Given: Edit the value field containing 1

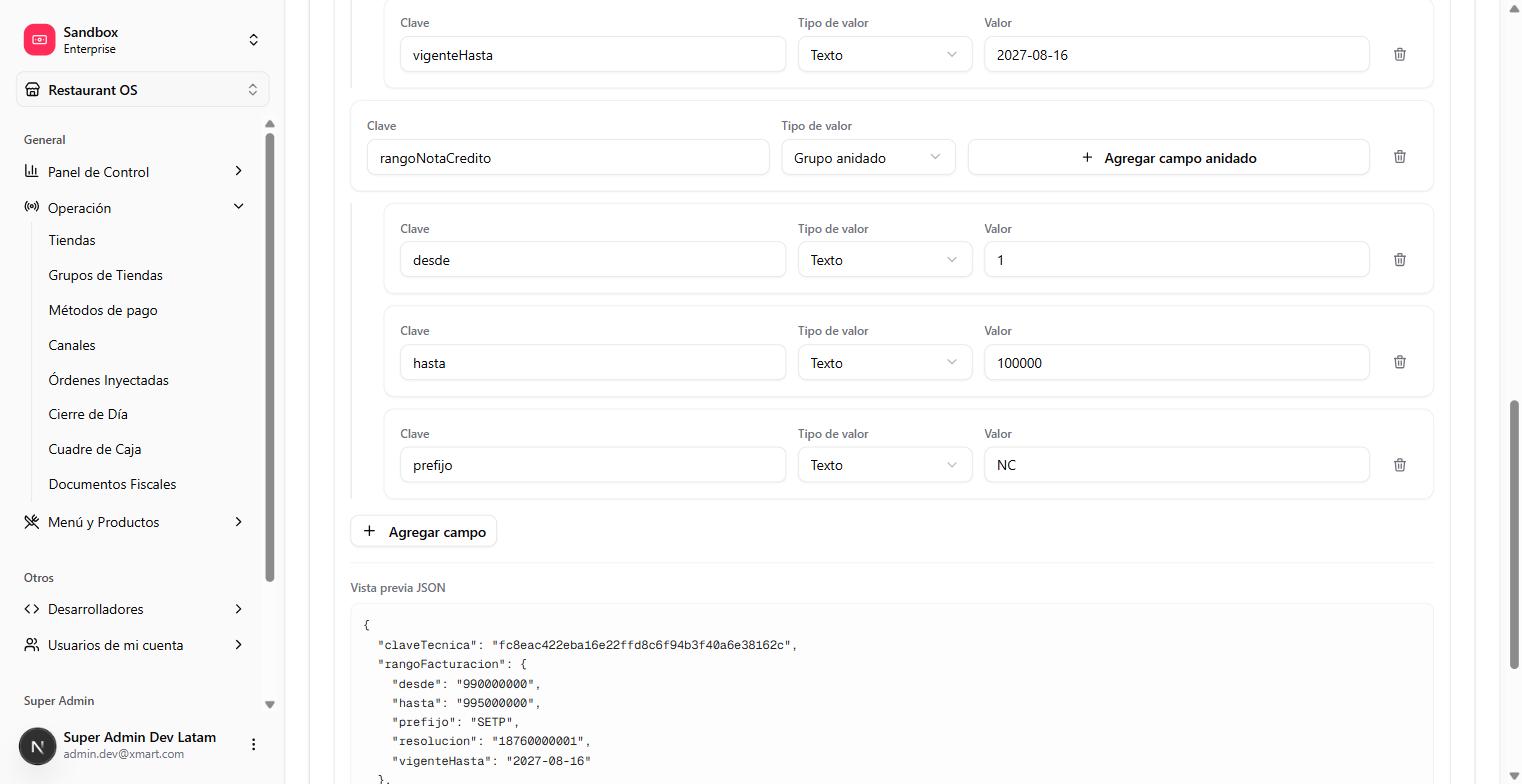Looking at the screenshot, I should coord(1176,260).
